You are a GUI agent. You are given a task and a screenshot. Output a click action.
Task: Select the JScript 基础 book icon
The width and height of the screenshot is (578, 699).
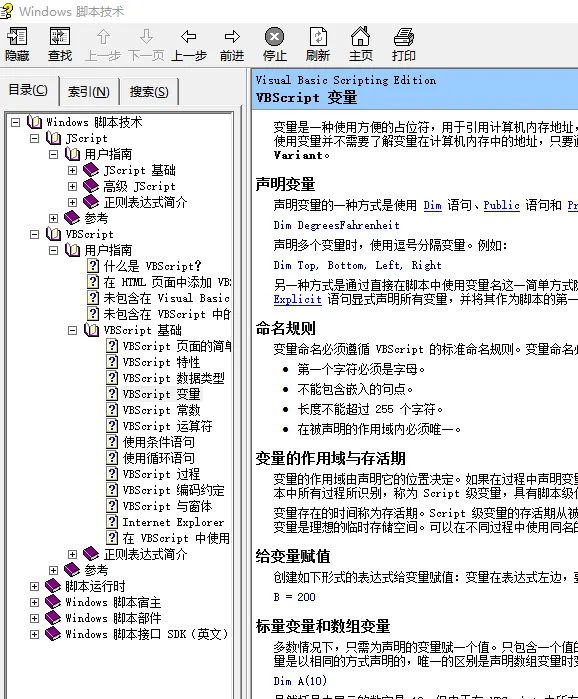[x=91, y=170]
